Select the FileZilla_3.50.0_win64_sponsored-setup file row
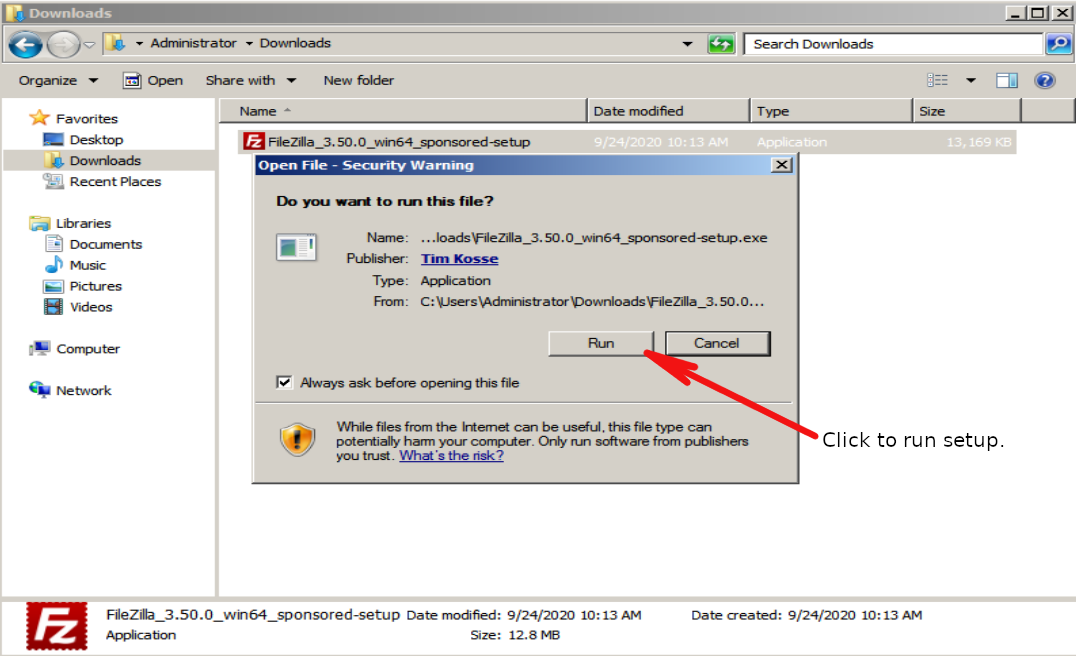This screenshot has height=656, width=1076. point(627,141)
